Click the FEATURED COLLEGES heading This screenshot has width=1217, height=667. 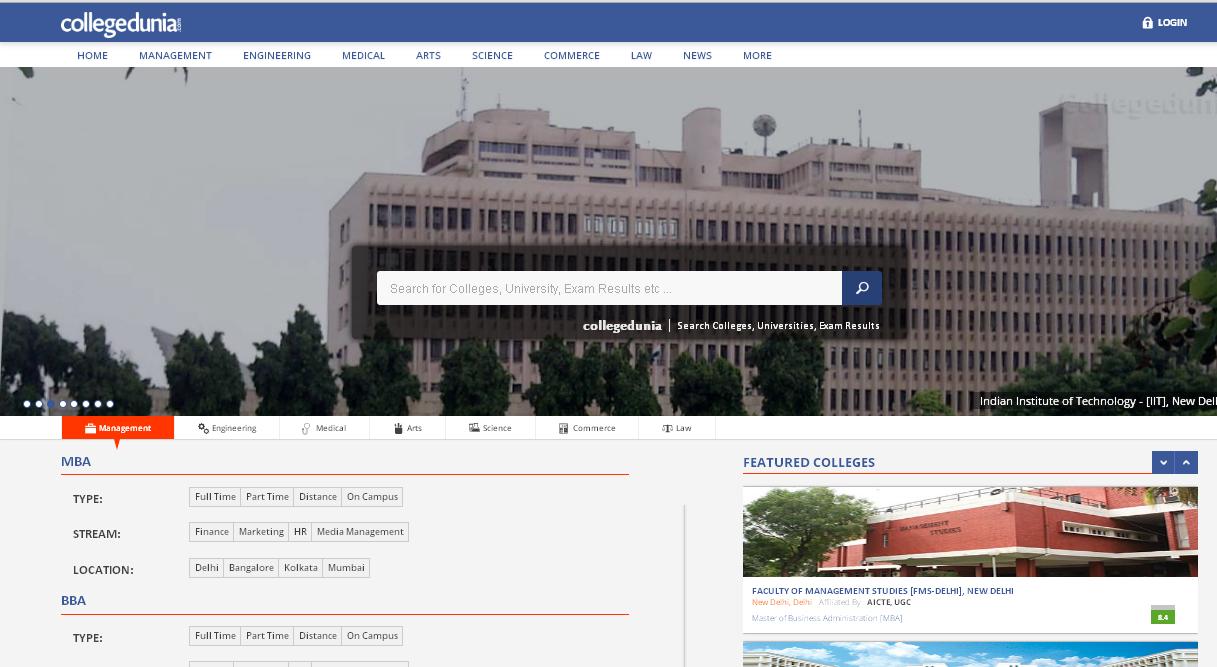click(x=809, y=462)
